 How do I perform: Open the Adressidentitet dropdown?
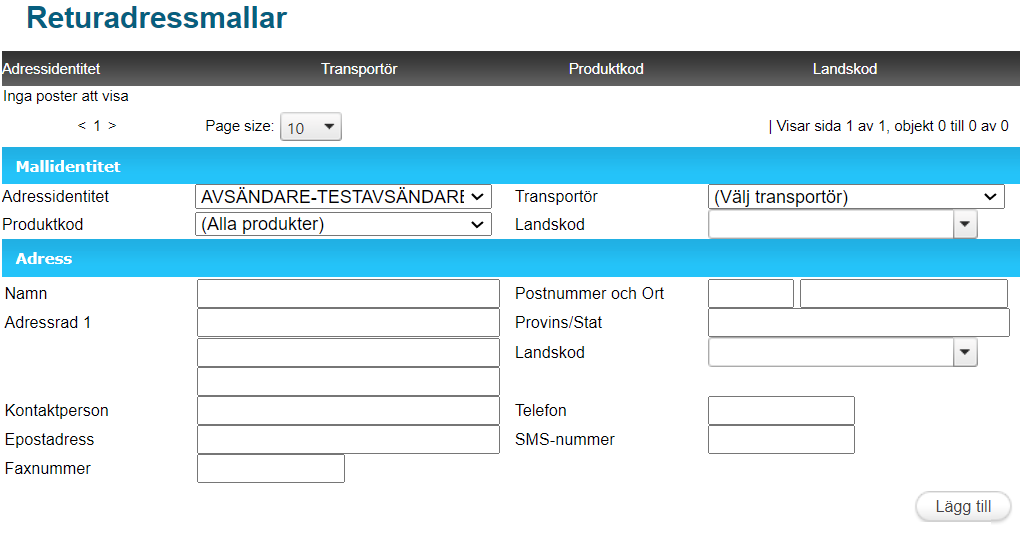343,197
